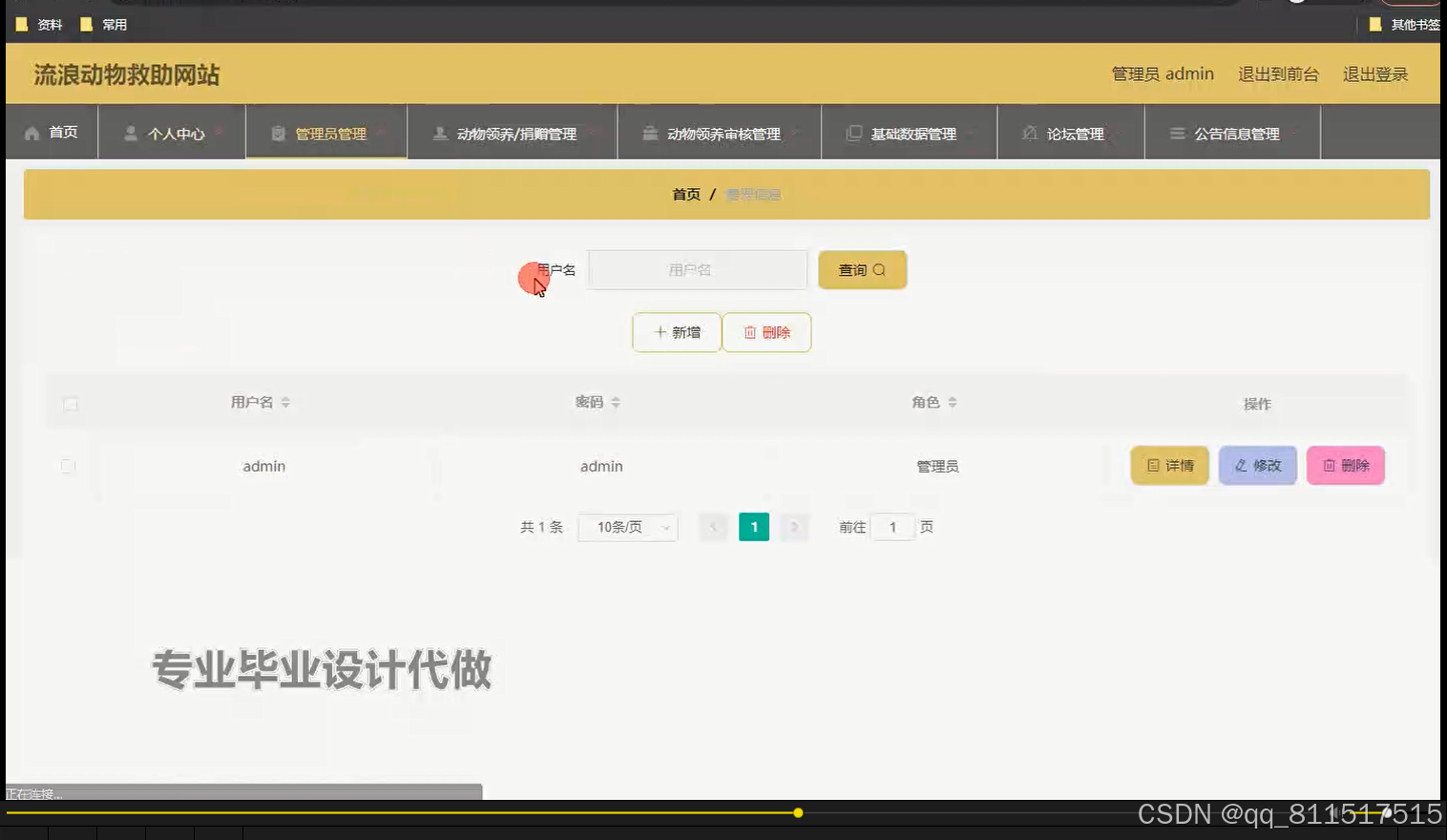Click the plus icon on 新增 button
This screenshot has width=1447, height=840.
pos(660,332)
